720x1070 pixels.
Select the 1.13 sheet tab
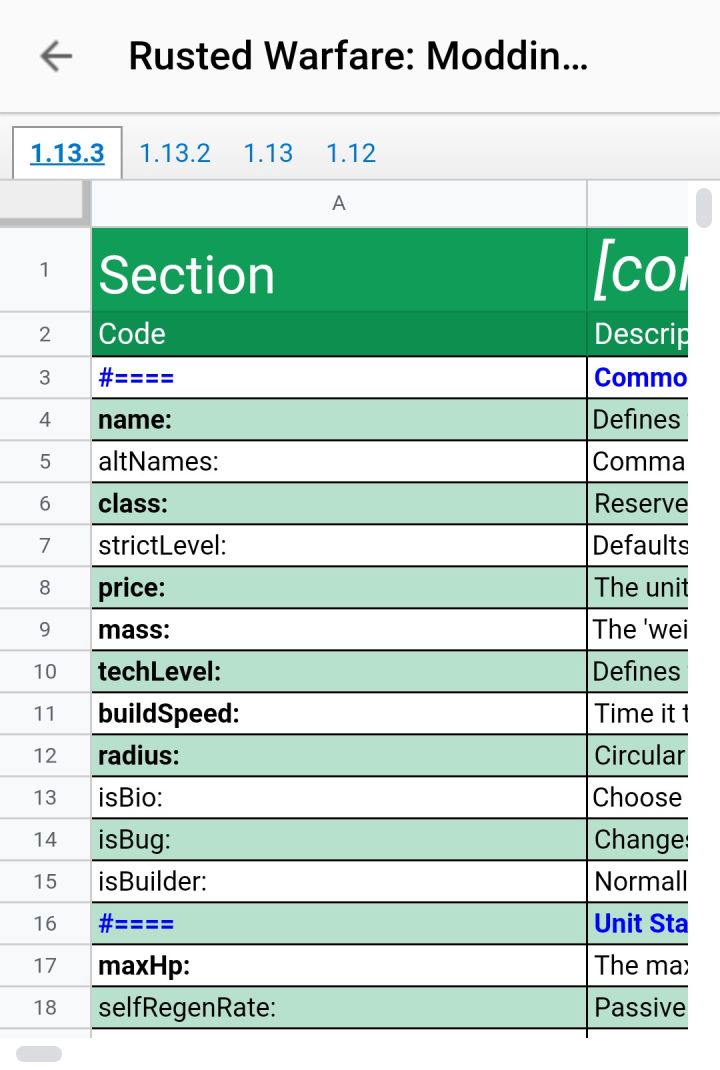click(268, 153)
